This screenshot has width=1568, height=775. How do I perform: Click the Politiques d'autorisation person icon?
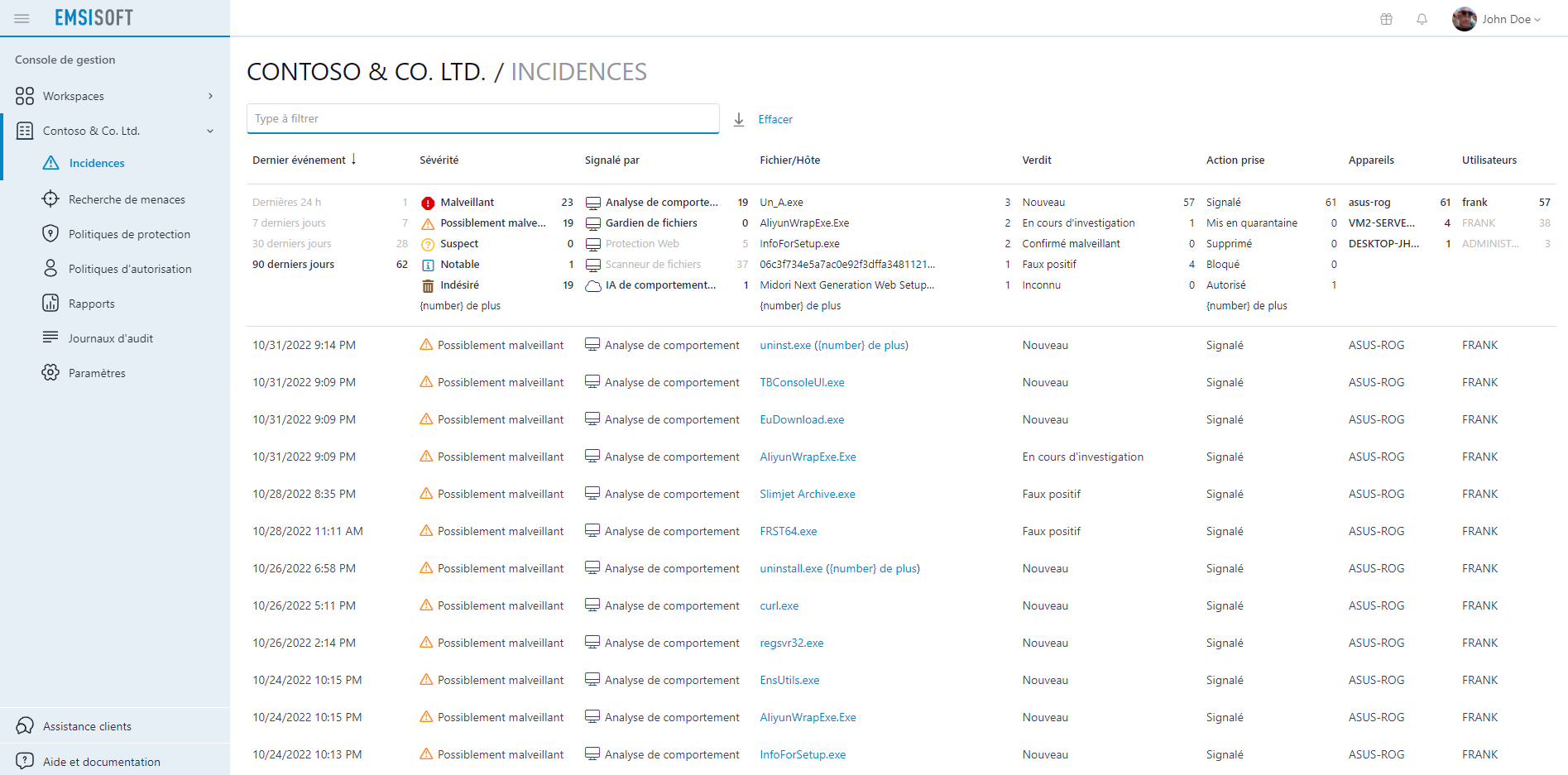pyautogui.click(x=50, y=268)
